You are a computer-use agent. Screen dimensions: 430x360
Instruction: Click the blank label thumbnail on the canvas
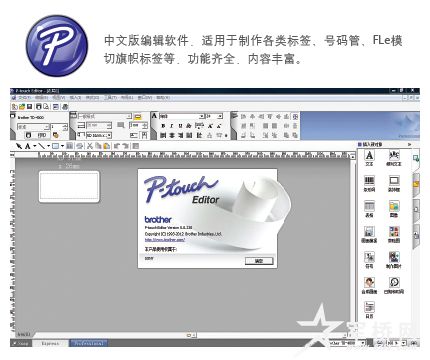[x=69, y=187]
